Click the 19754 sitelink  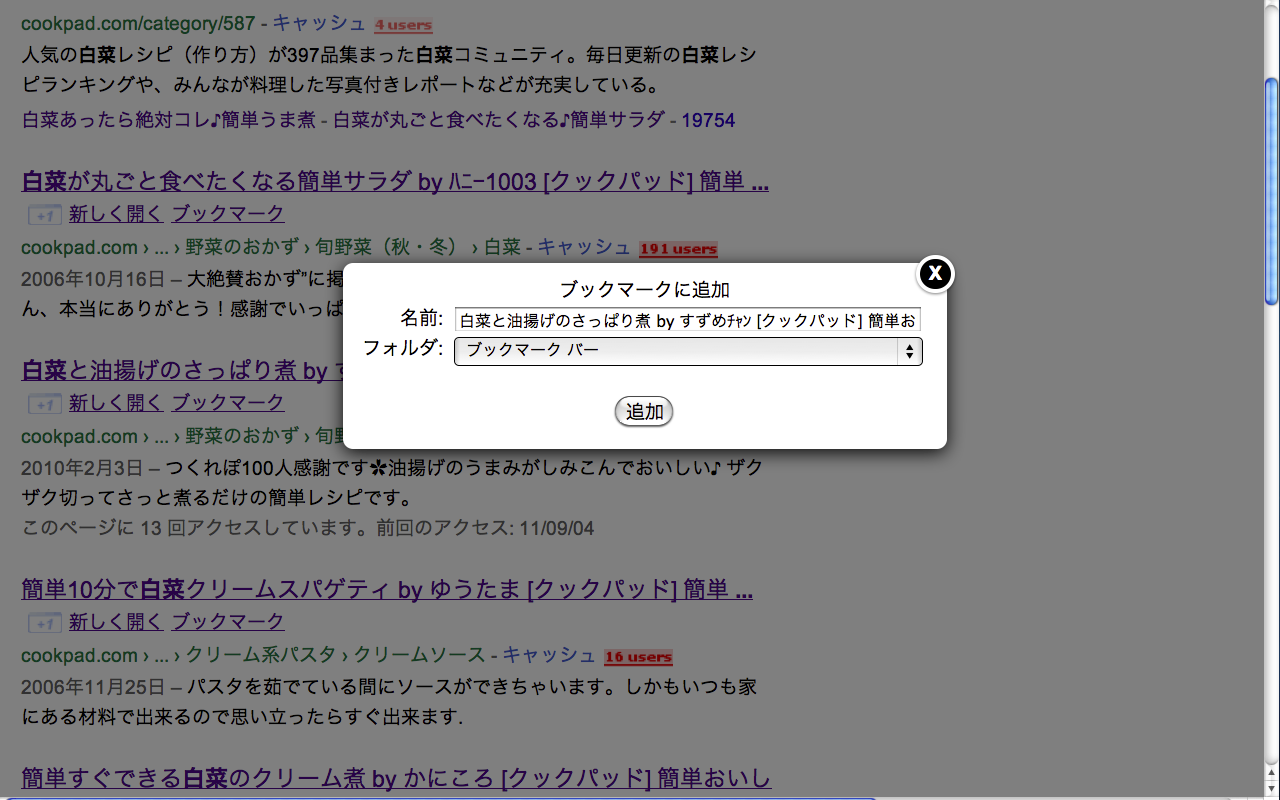coord(708,120)
